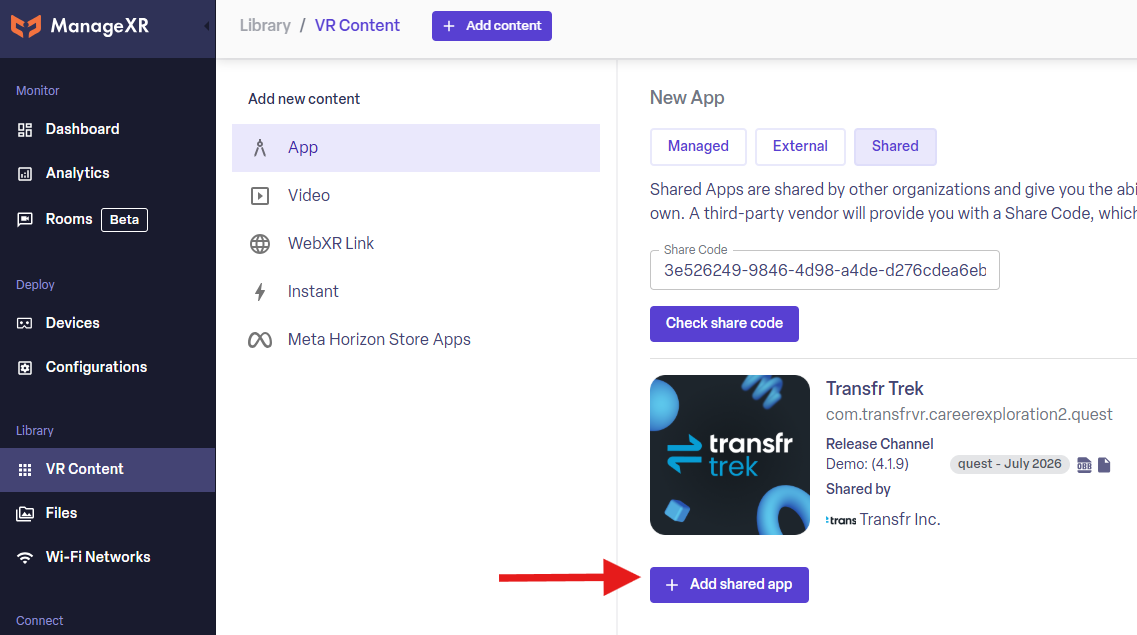Switch to the Shared tab

[895, 146]
